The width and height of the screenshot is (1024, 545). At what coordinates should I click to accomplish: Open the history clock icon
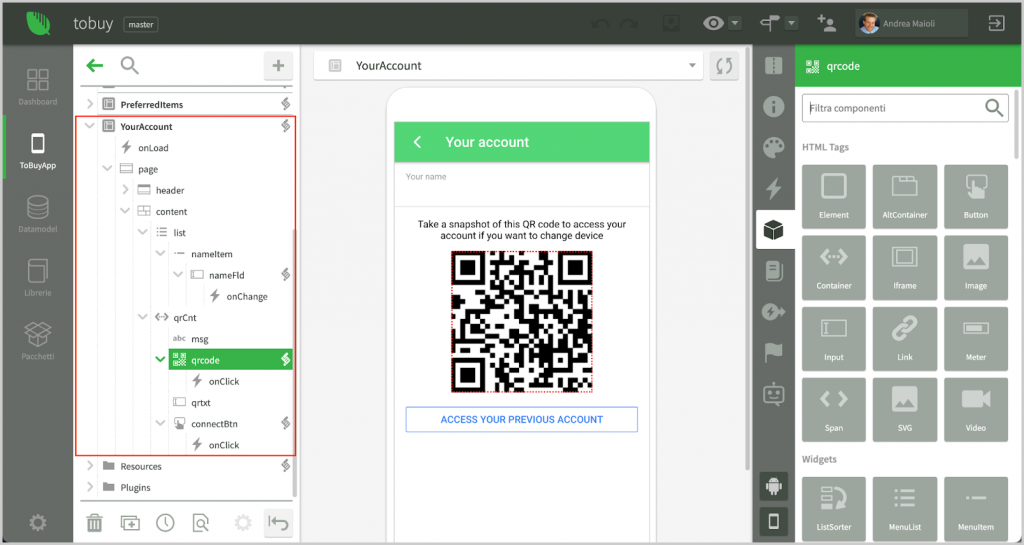tap(165, 523)
